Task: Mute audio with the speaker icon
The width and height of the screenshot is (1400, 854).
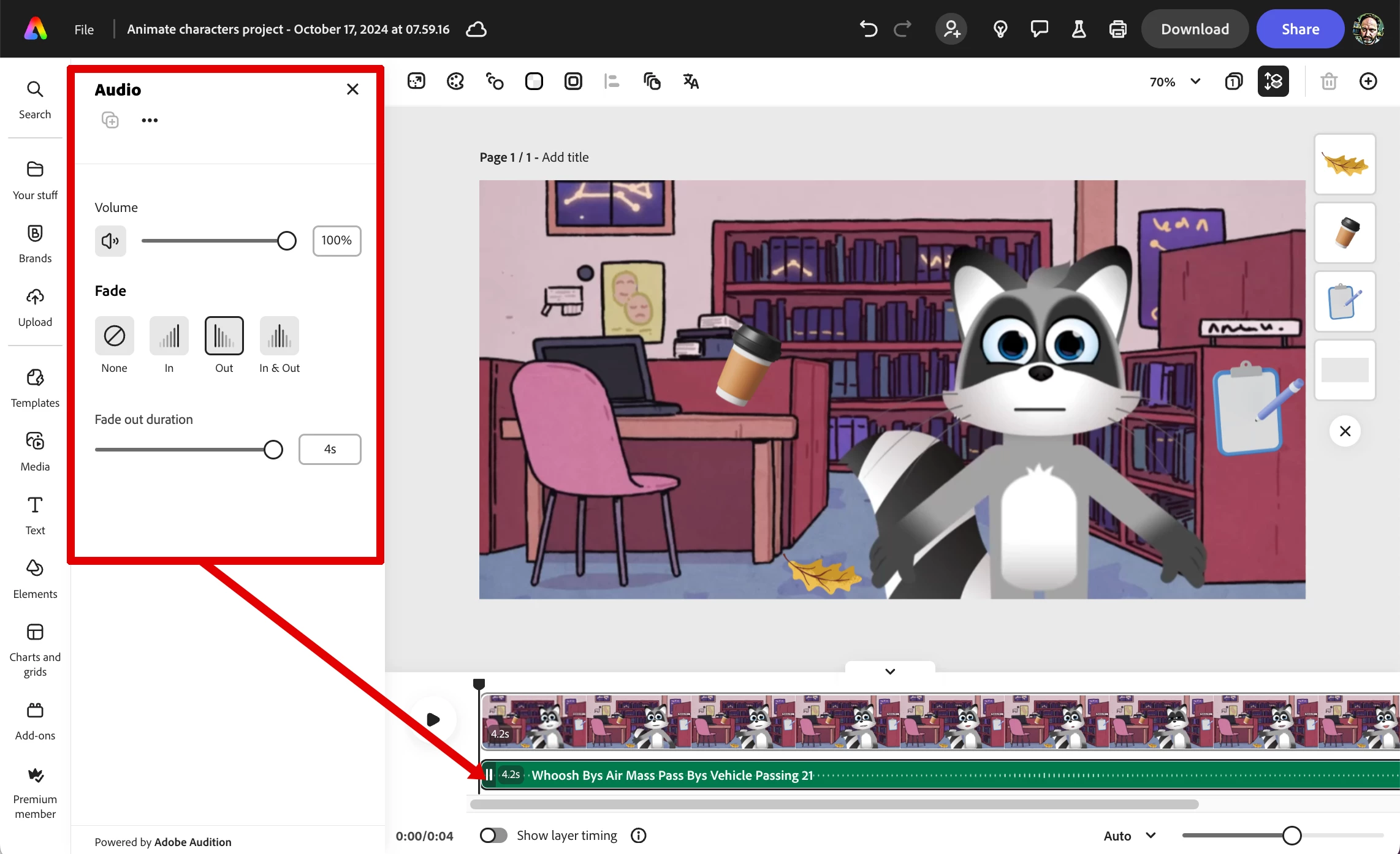Action: [110, 241]
